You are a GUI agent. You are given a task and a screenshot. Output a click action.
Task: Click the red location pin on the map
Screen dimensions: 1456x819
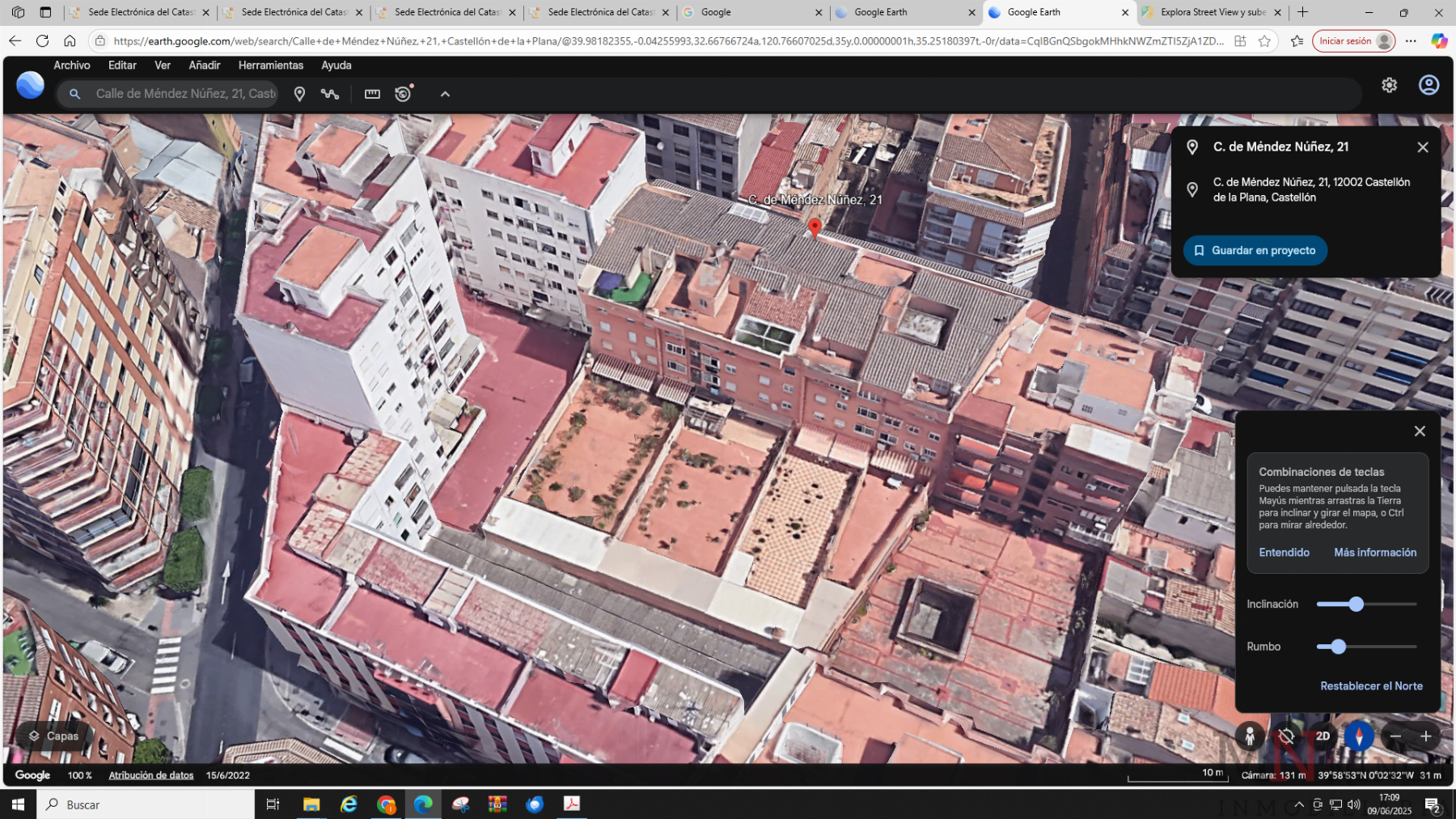815,227
